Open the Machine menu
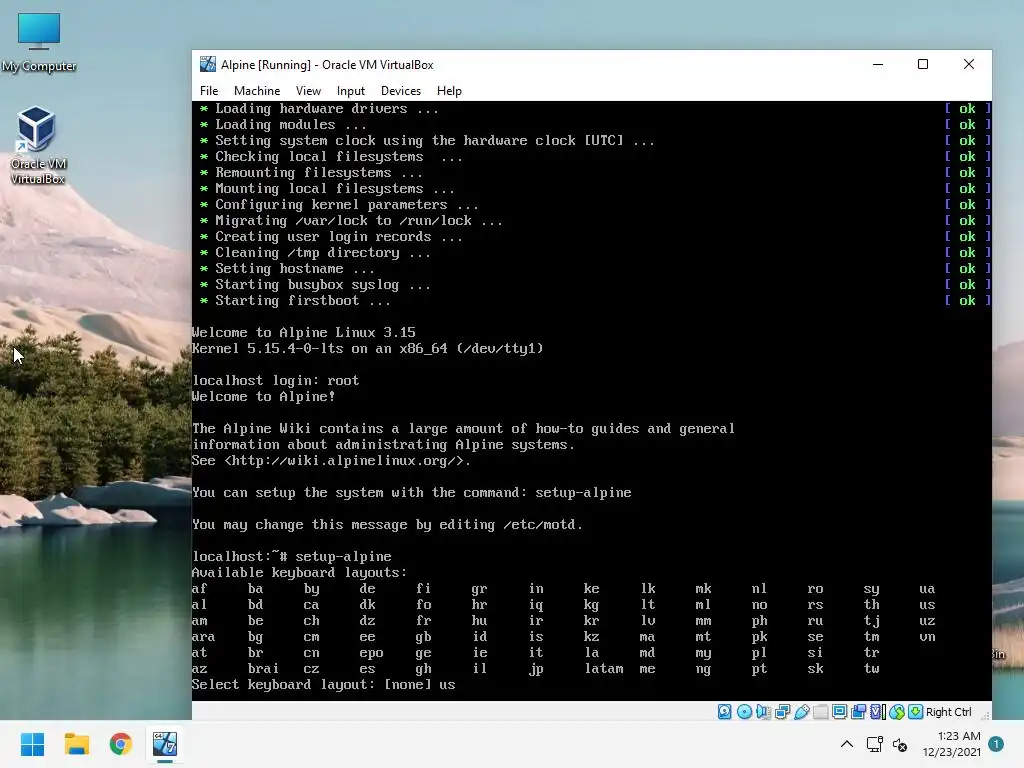The height and width of the screenshot is (768, 1024). [257, 91]
